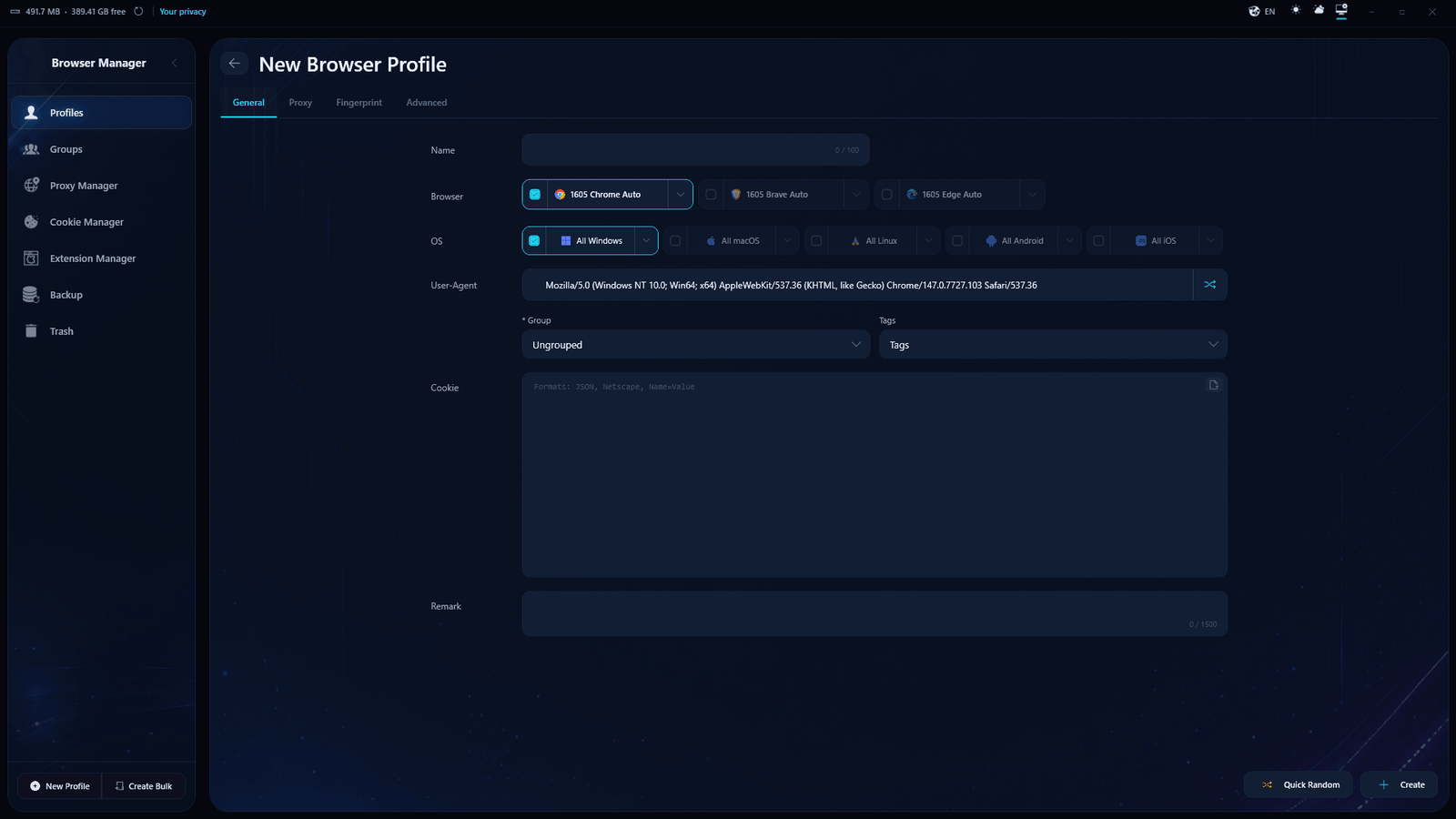Open the Tags dropdown
Viewport: 1456px width, 819px height.
tap(1053, 345)
